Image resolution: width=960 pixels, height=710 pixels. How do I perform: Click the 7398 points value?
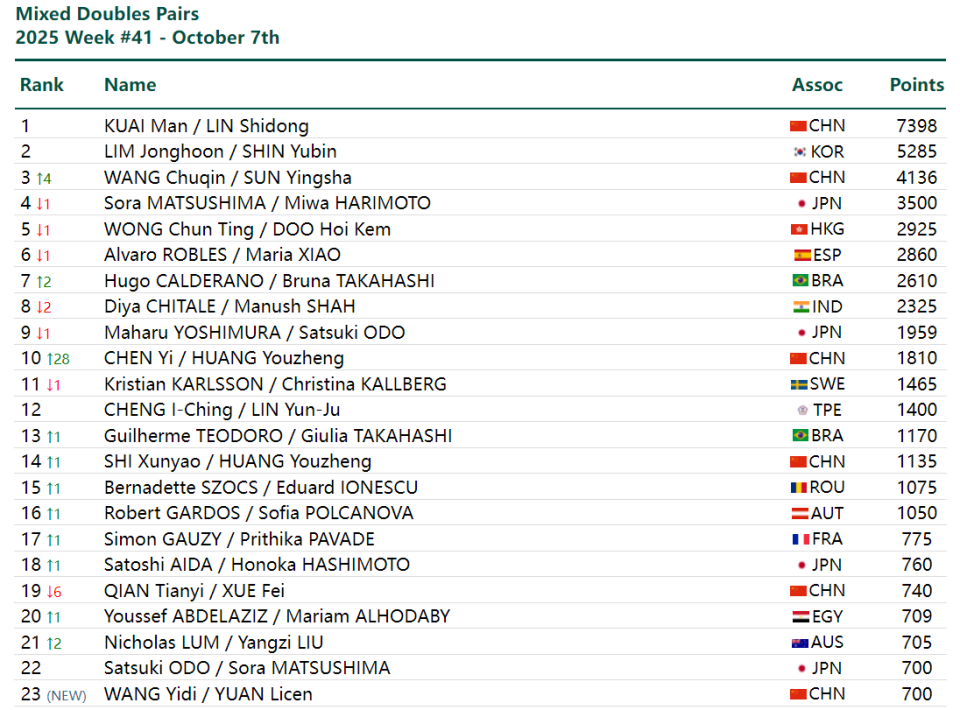(917, 126)
